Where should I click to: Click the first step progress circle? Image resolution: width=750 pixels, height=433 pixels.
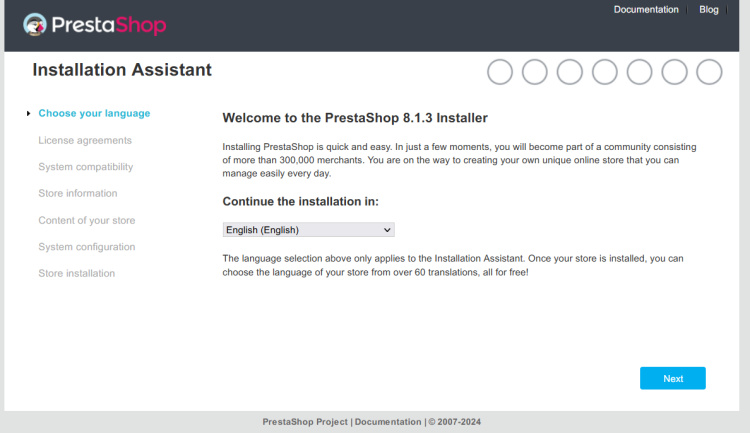click(x=500, y=72)
